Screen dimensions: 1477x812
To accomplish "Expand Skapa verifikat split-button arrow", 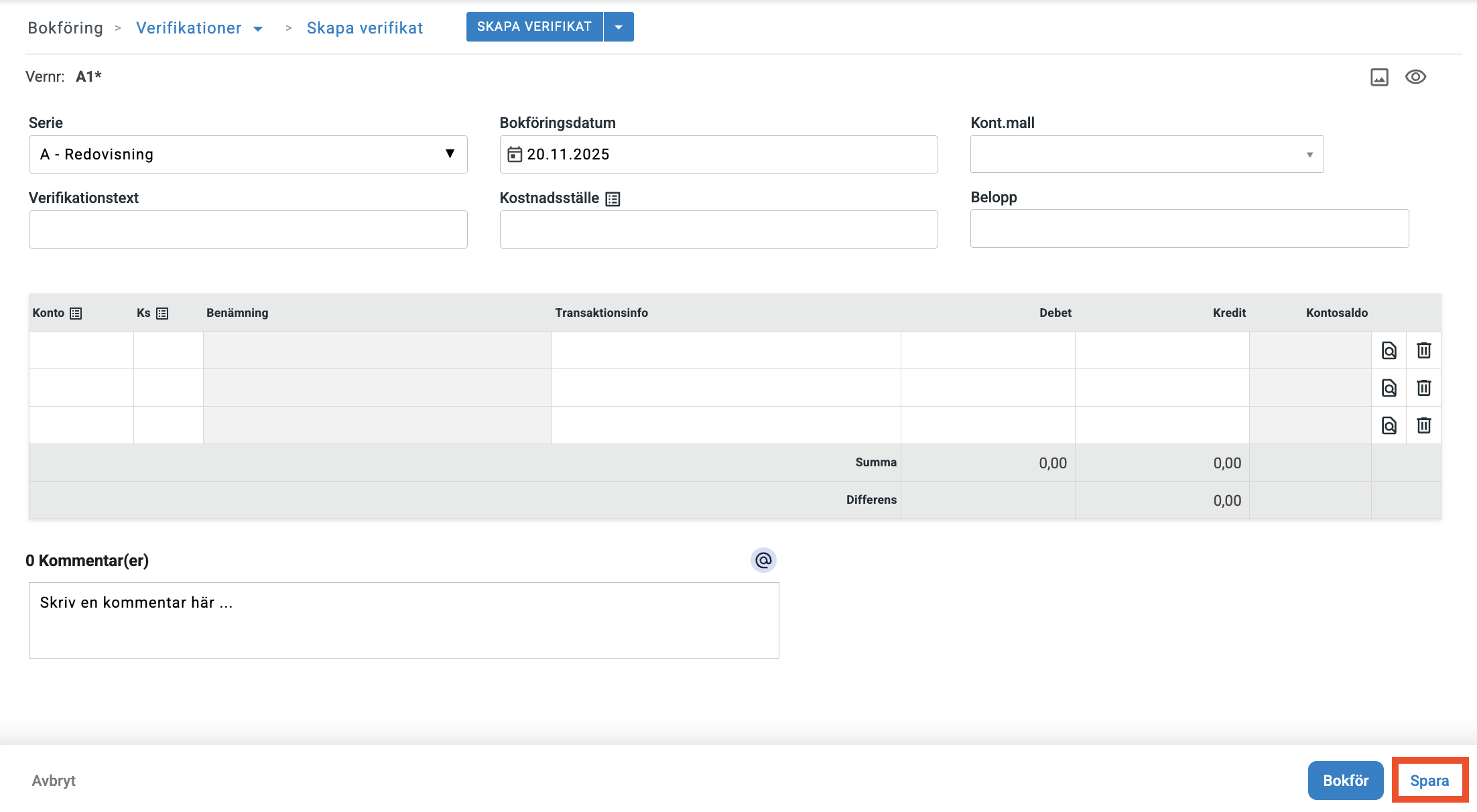I will [x=619, y=27].
